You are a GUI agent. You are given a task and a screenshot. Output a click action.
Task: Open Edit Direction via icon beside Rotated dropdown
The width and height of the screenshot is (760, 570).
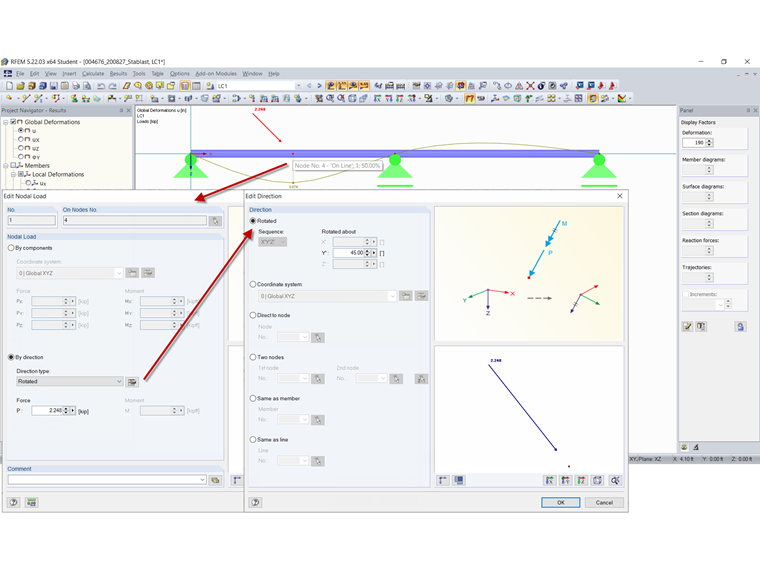[132, 382]
